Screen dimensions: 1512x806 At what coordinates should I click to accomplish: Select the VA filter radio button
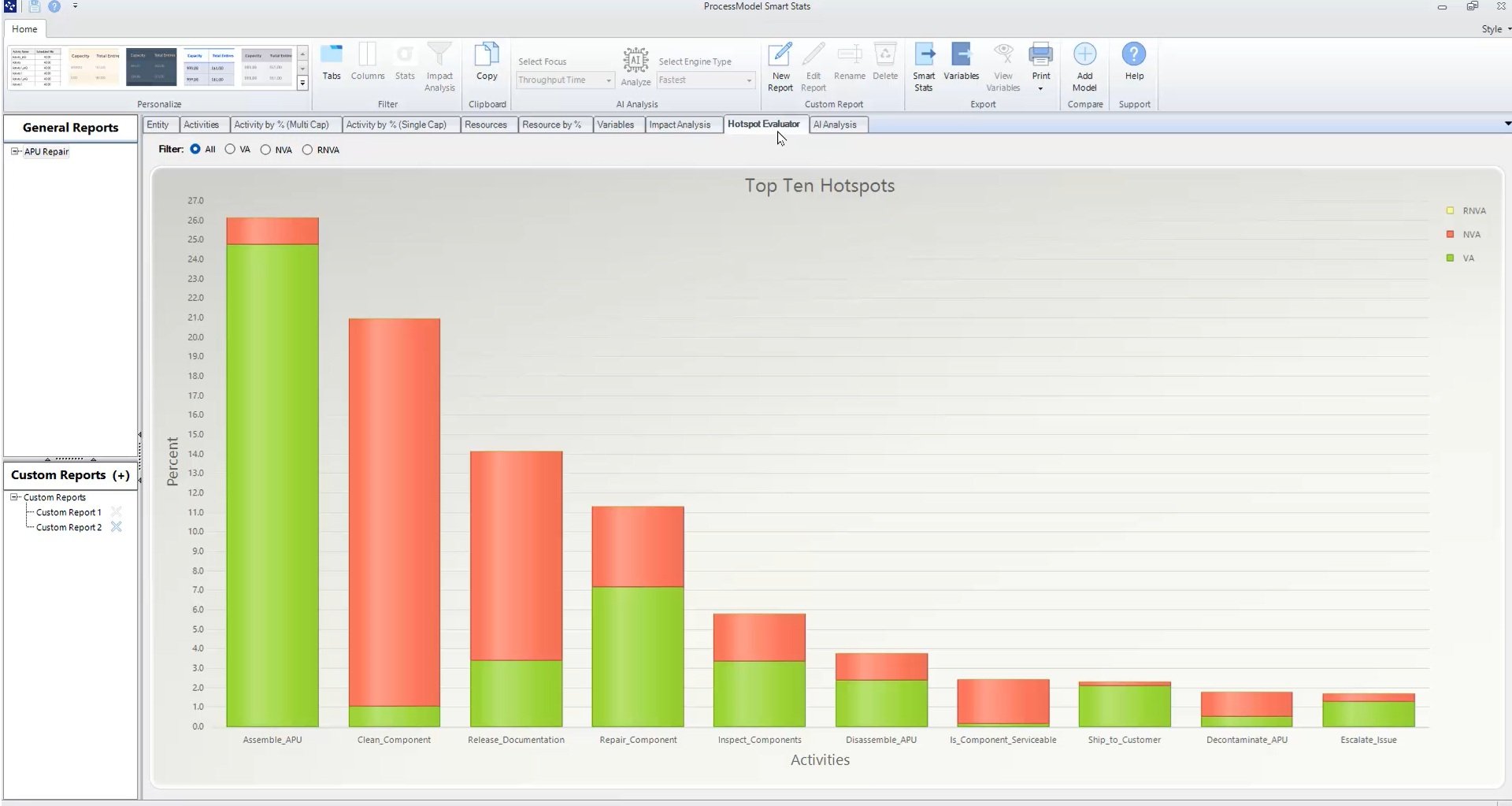click(x=230, y=149)
